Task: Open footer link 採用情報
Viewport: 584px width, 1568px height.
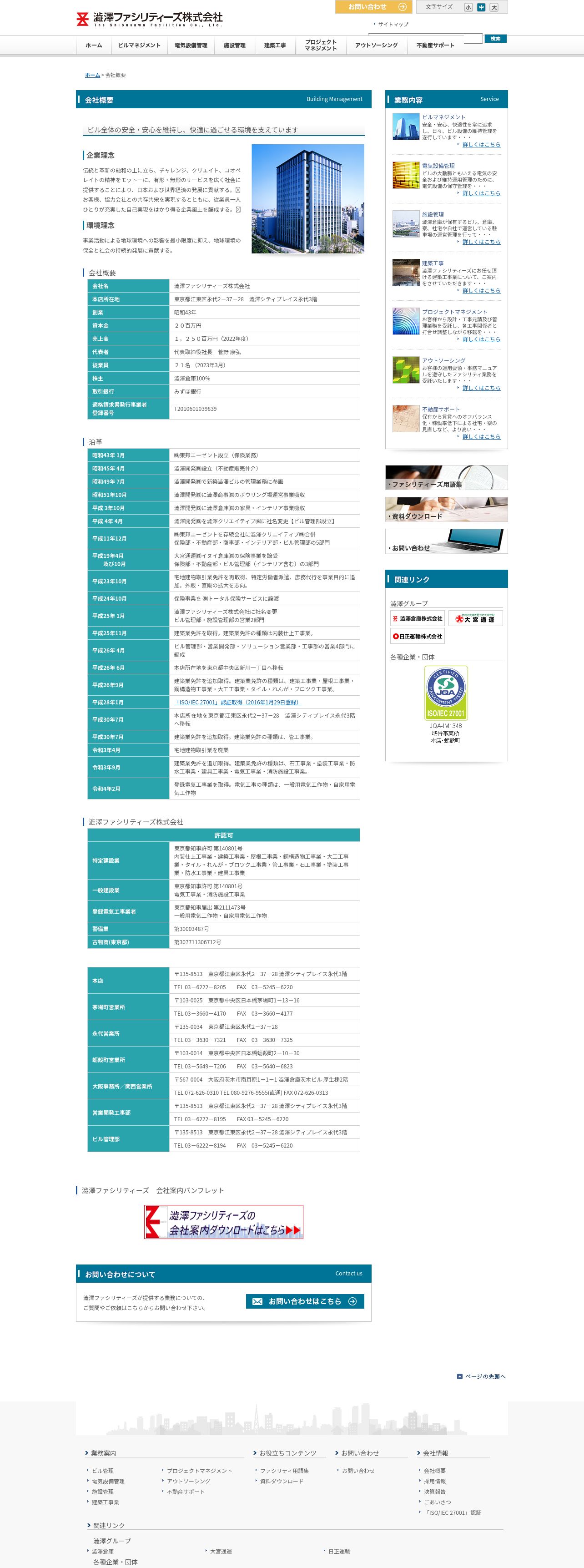Action: pos(434,1482)
